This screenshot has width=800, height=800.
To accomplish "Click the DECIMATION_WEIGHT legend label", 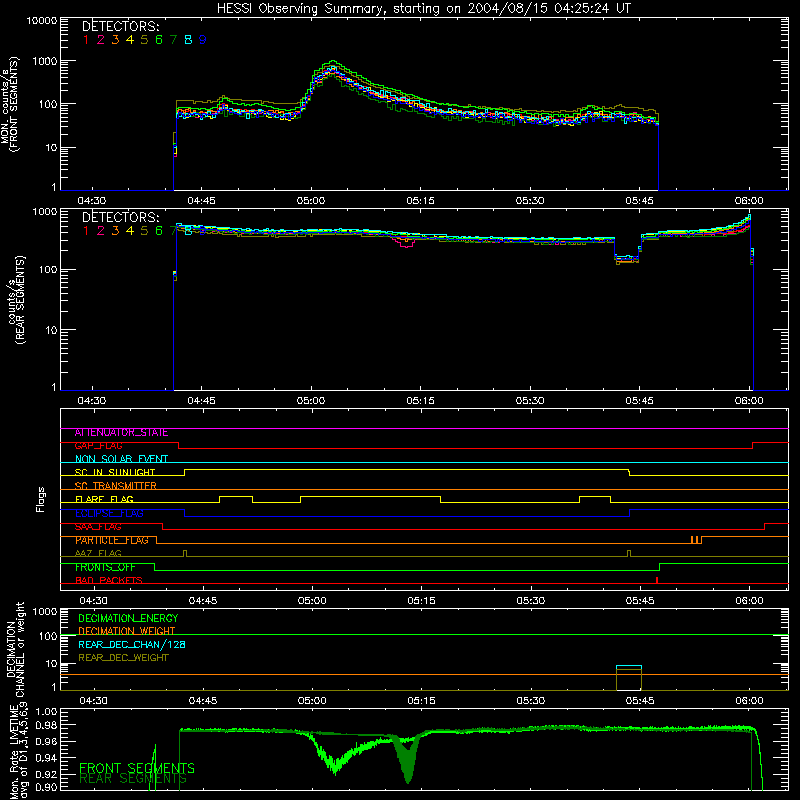I will point(127,631).
